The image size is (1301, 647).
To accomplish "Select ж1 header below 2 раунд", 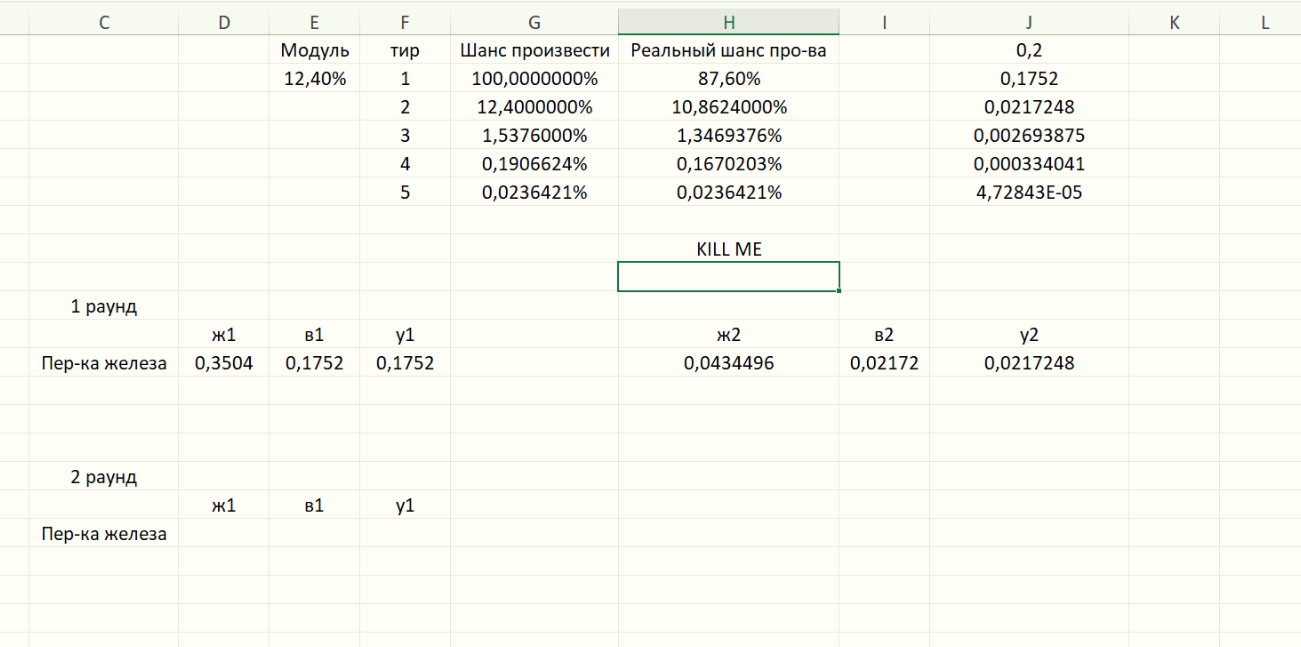I will [x=224, y=506].
